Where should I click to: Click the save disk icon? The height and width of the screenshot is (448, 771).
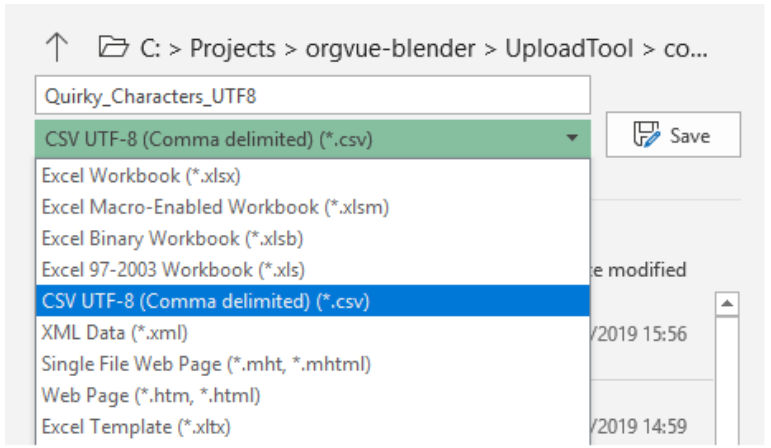tap(646, 135)
